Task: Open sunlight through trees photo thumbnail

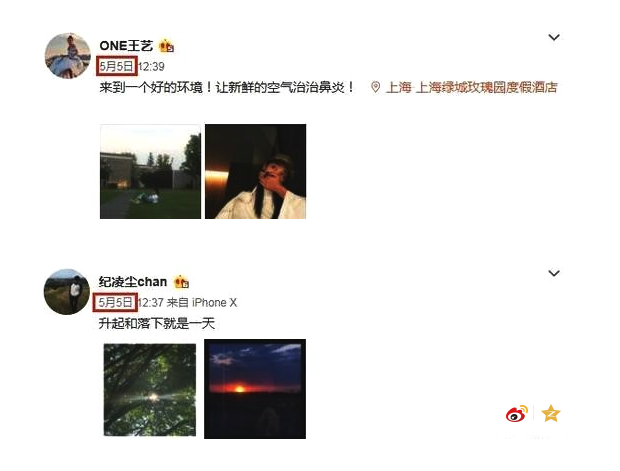Action: pos(150,390)
